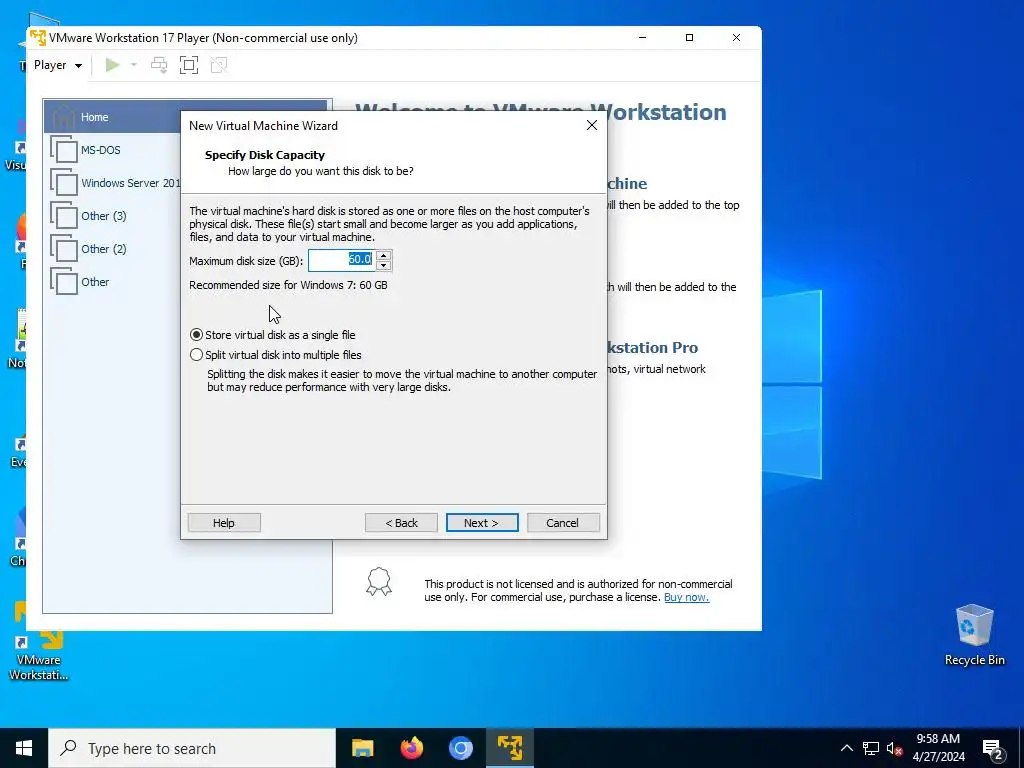Decrease disk size with down spinner arrow
The width and height of the screenshot is (1024, 768).
(384, 265)
